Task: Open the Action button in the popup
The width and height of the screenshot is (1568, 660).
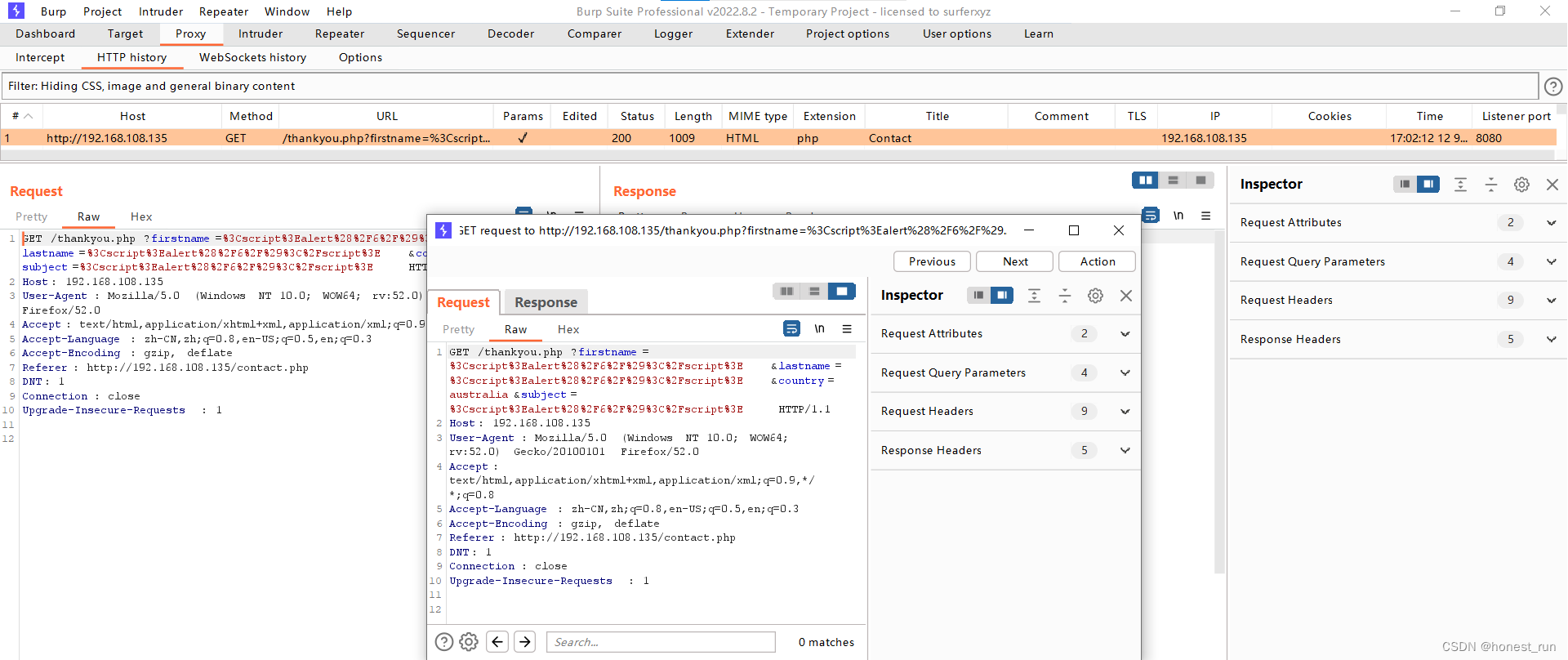Action: click(1098, 261)
